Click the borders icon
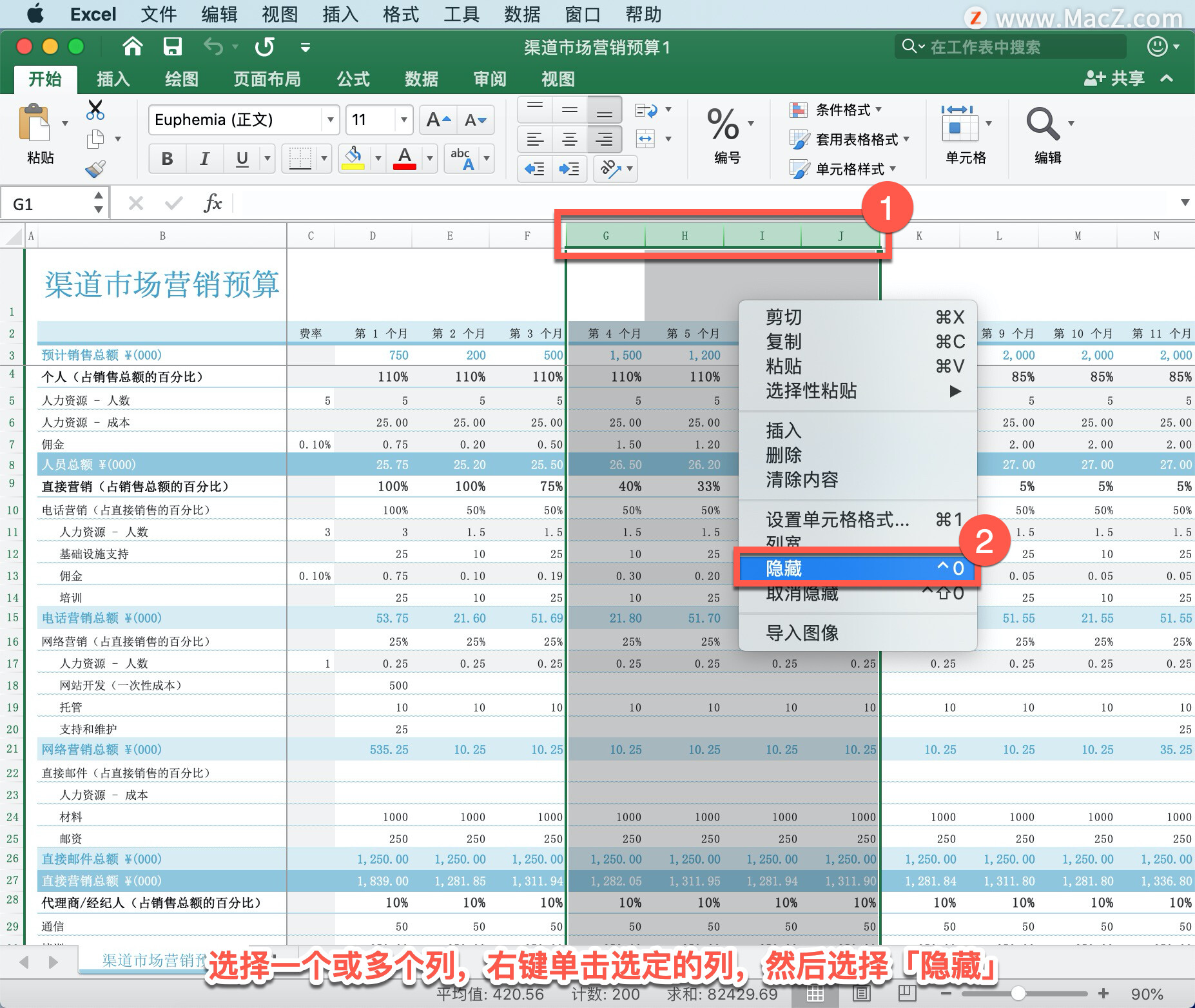Image resolution: width=1195 pixels, height=1008 pixels. [x=300, y=158]
